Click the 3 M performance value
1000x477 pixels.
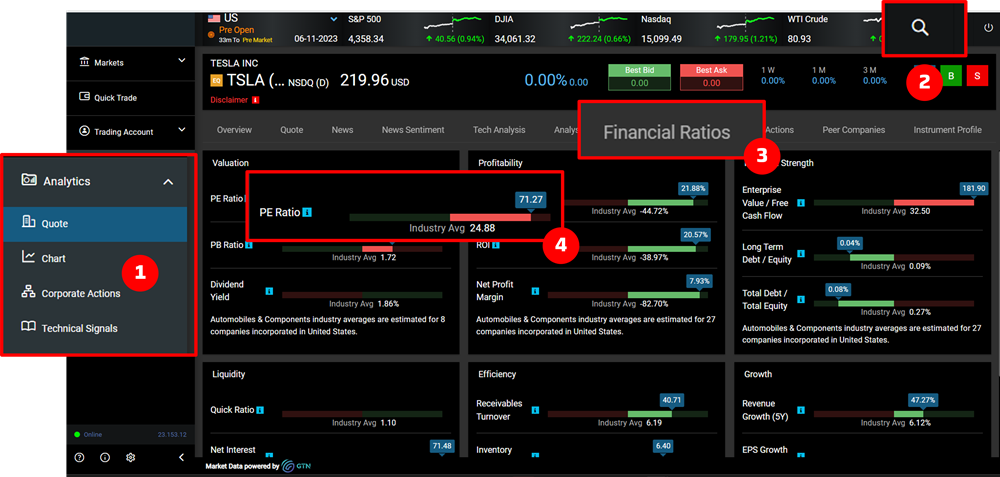(x=875, y=81)
